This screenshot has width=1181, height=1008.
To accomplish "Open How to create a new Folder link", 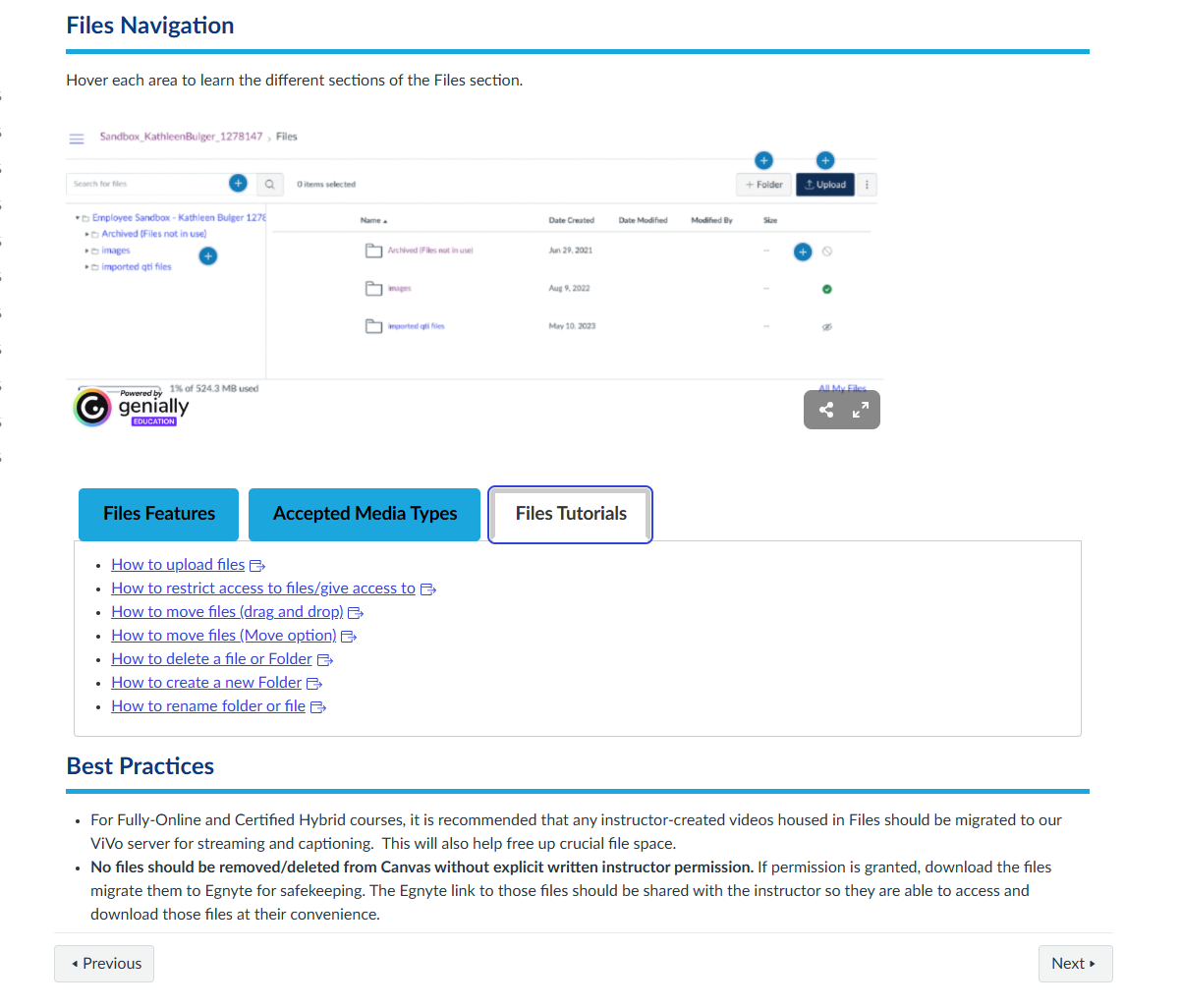I will pyautogui.click(x=206, y=683).
